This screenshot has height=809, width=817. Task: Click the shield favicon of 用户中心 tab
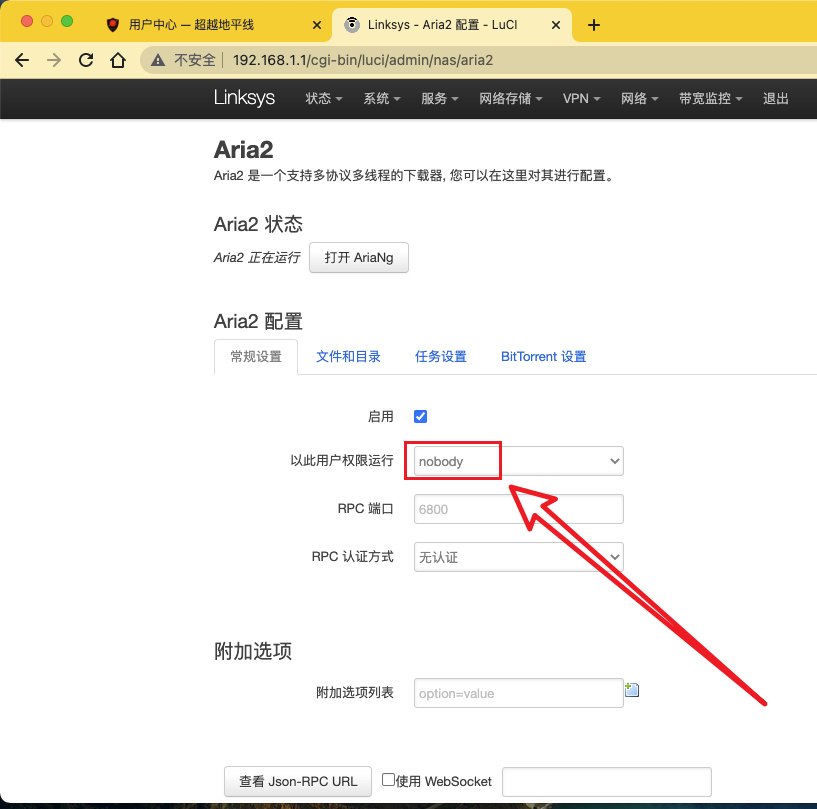[113, 24]
